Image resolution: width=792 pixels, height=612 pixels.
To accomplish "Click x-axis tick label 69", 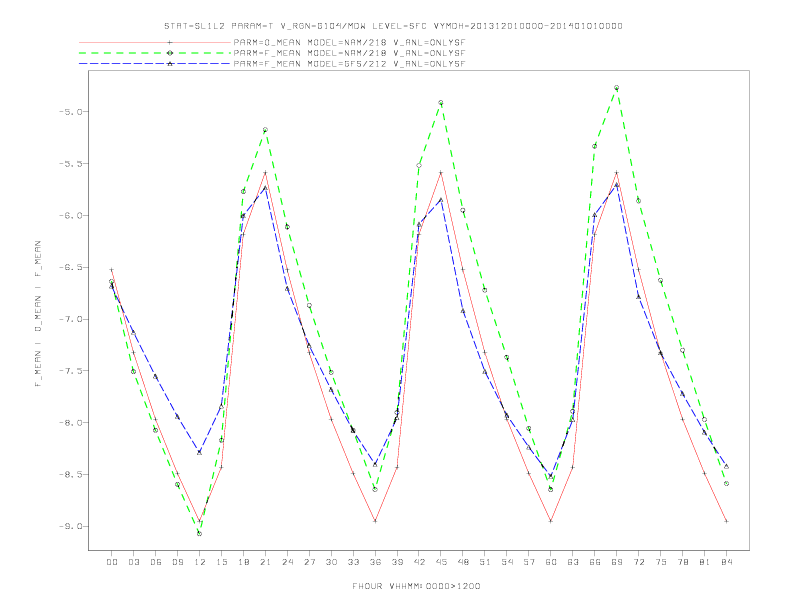I will point(617,562).
